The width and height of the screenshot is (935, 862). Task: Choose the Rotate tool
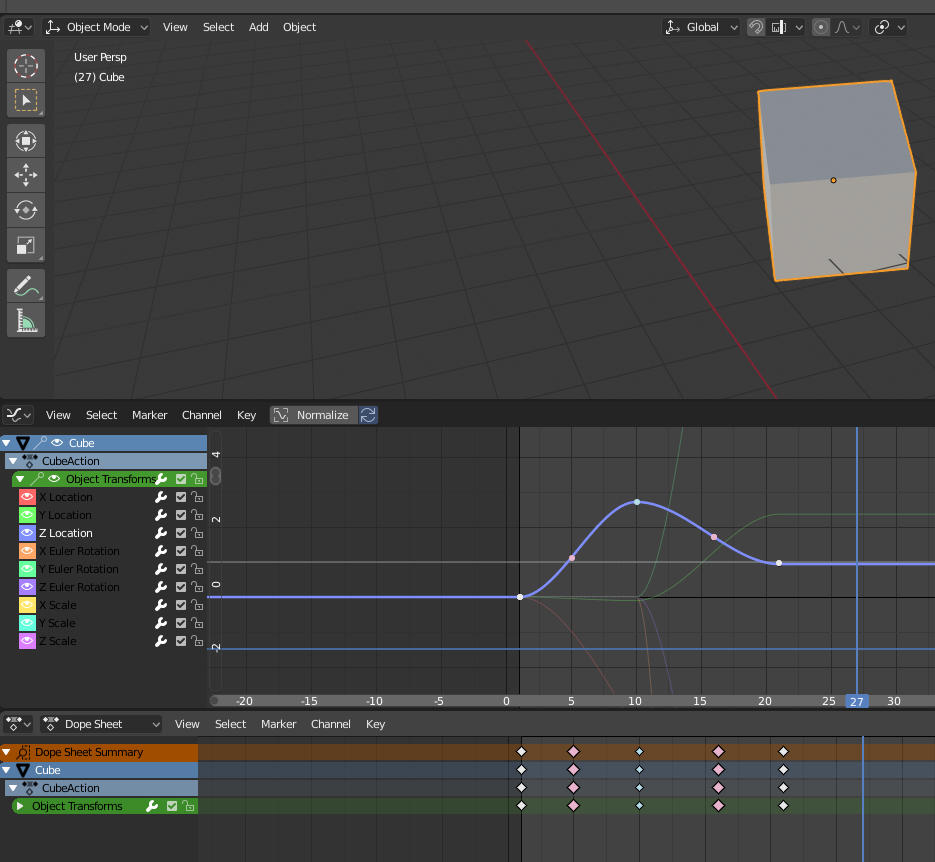(26, 210)
